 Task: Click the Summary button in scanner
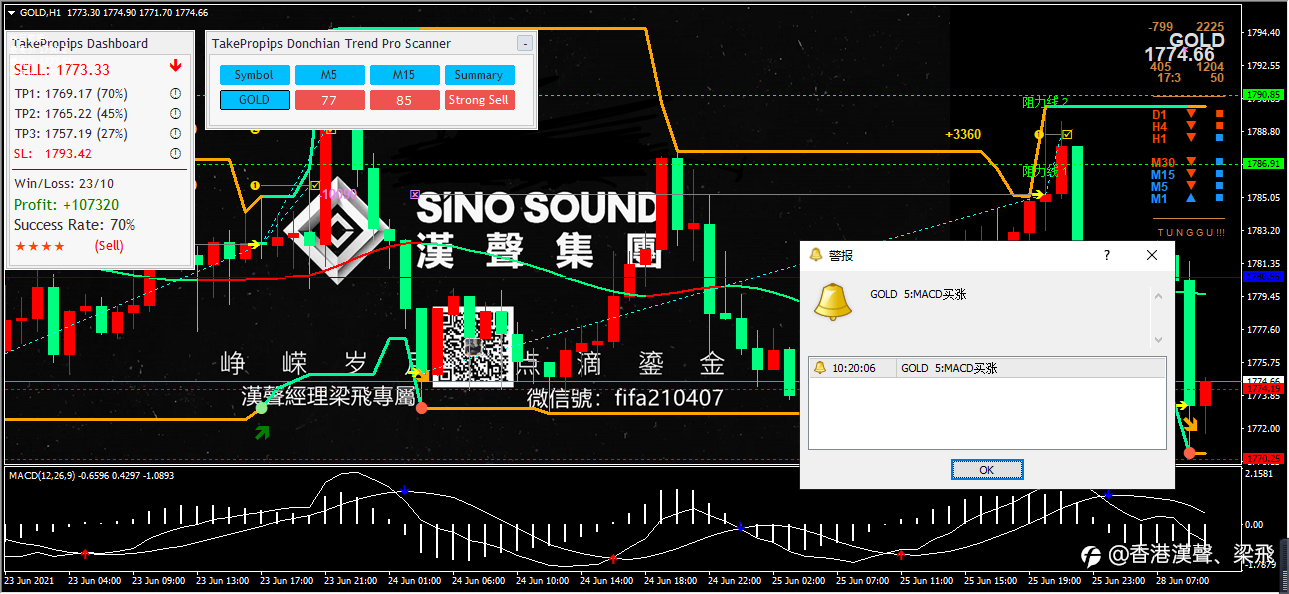click(x=479, y=75)
